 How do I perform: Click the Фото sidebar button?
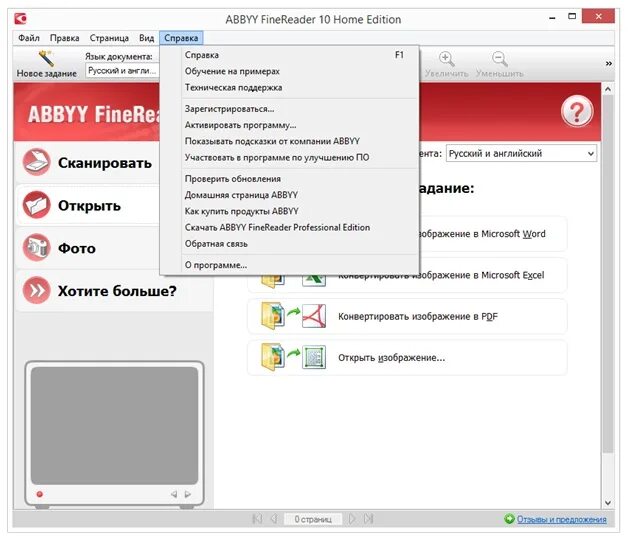click(88, 248)
